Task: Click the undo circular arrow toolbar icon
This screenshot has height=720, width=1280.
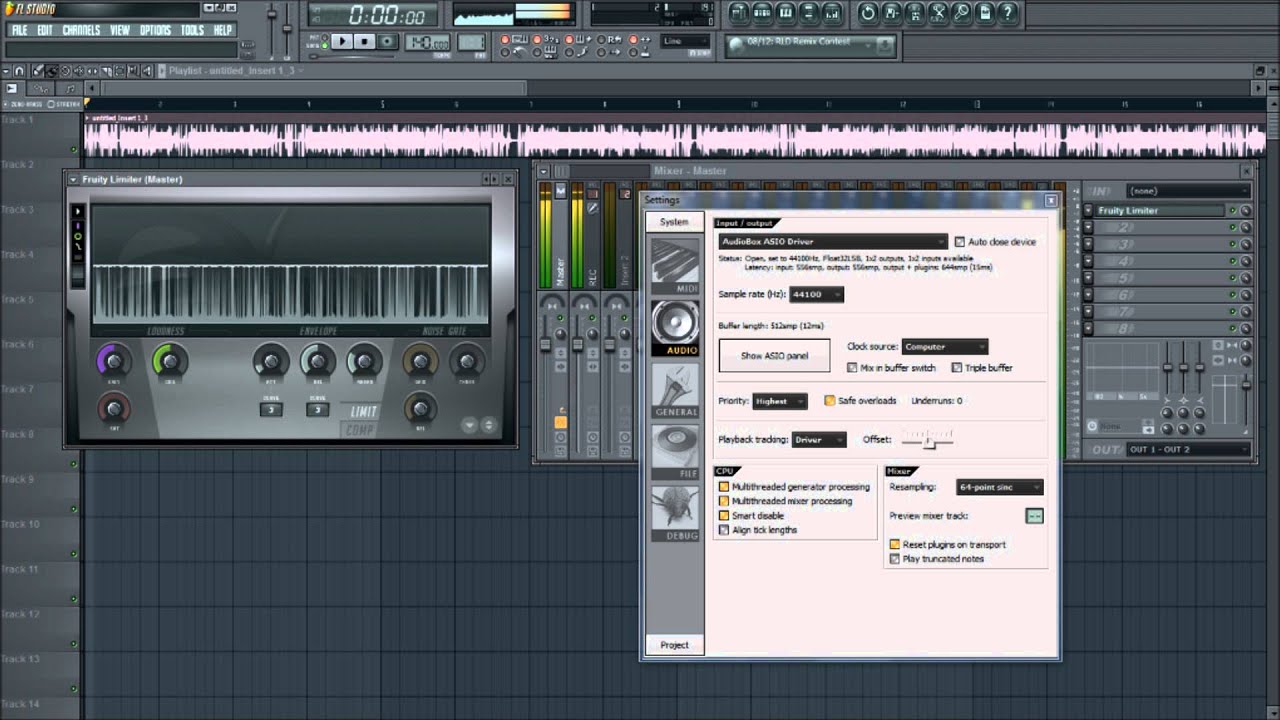Action: tap(867, 13)
